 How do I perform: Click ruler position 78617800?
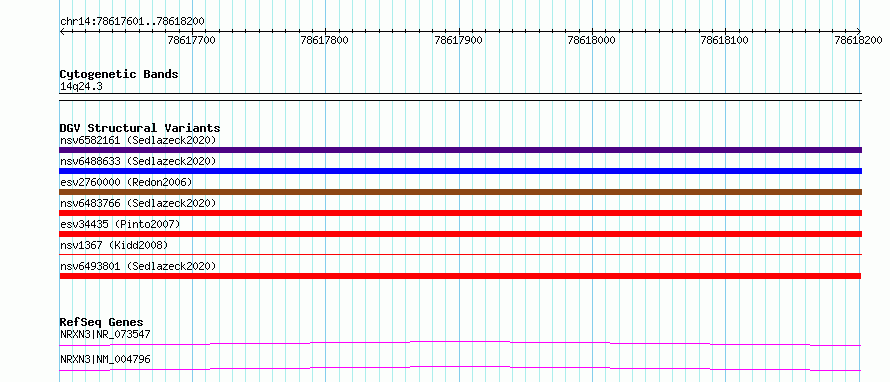click(325, 40)
